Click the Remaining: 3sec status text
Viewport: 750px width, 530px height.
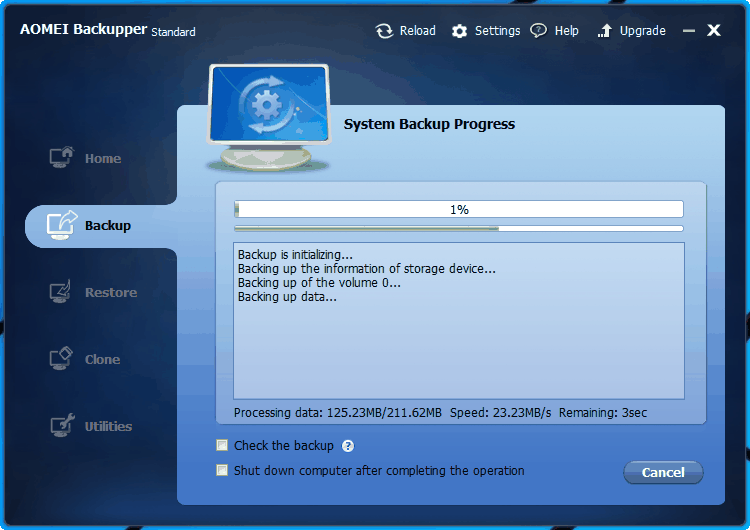pyautogui.click(x=603, y=413)
